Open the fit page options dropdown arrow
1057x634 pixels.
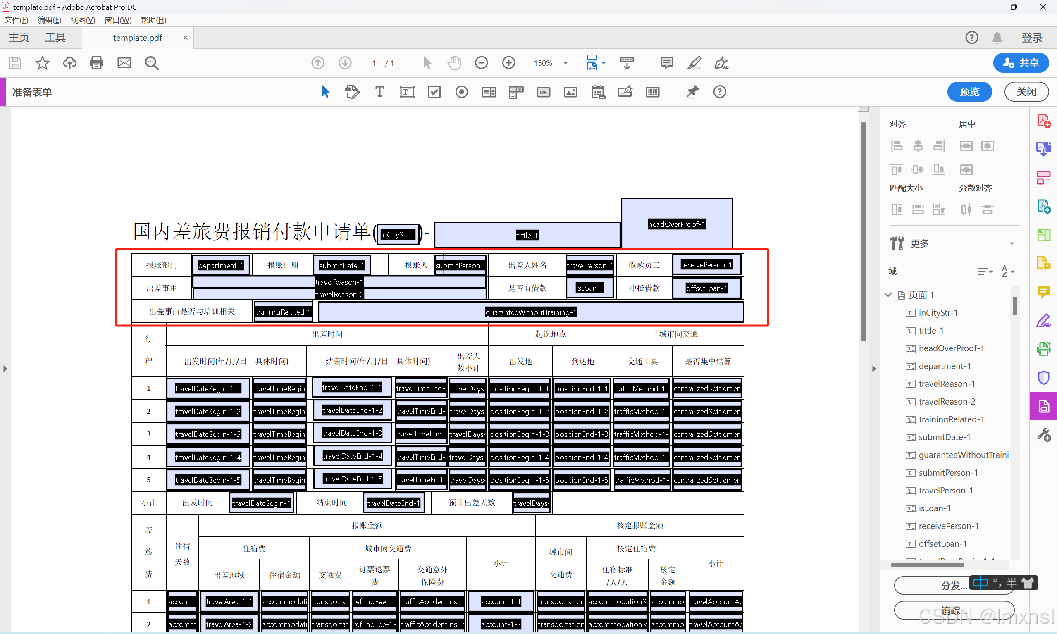603,63
